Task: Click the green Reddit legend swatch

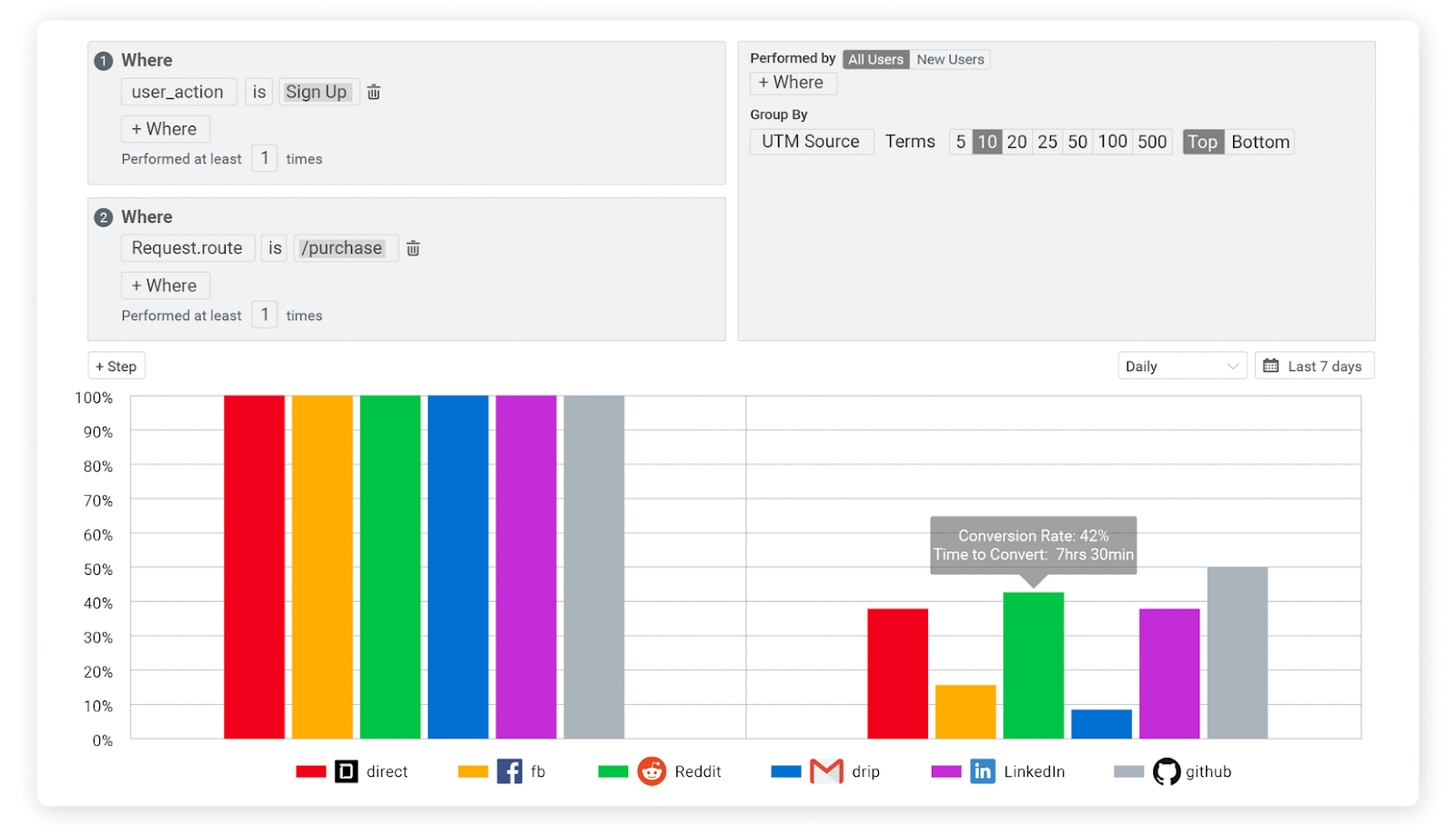Action: [x=613, y=771]
